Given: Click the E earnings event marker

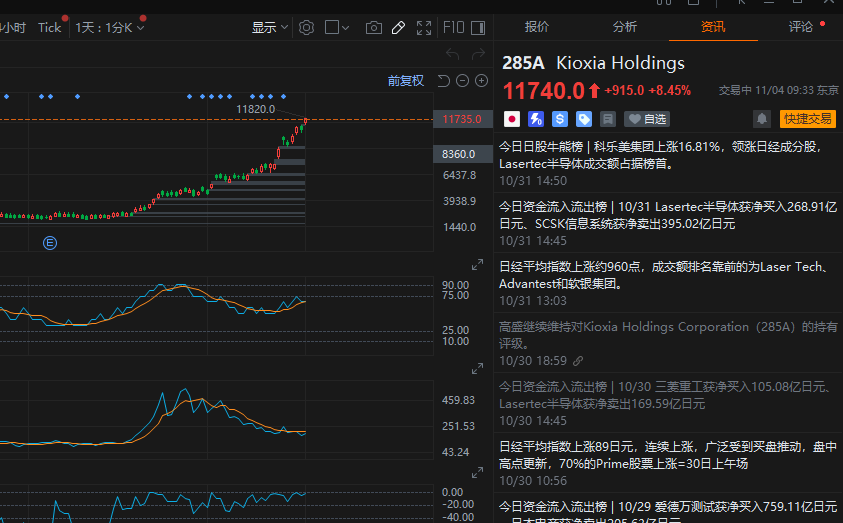Looking at the screenshot, I should pyautogui.click(x=50, y=243).
